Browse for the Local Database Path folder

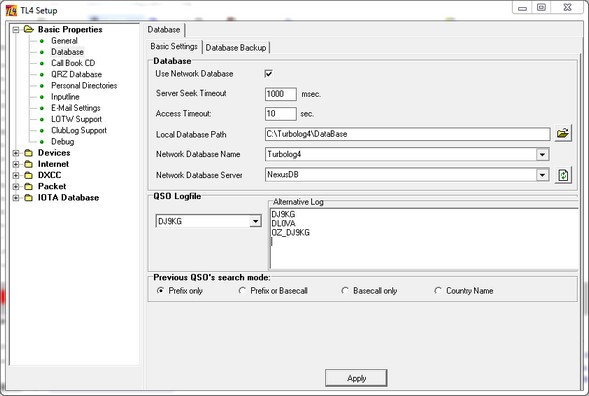click(563, 133)
